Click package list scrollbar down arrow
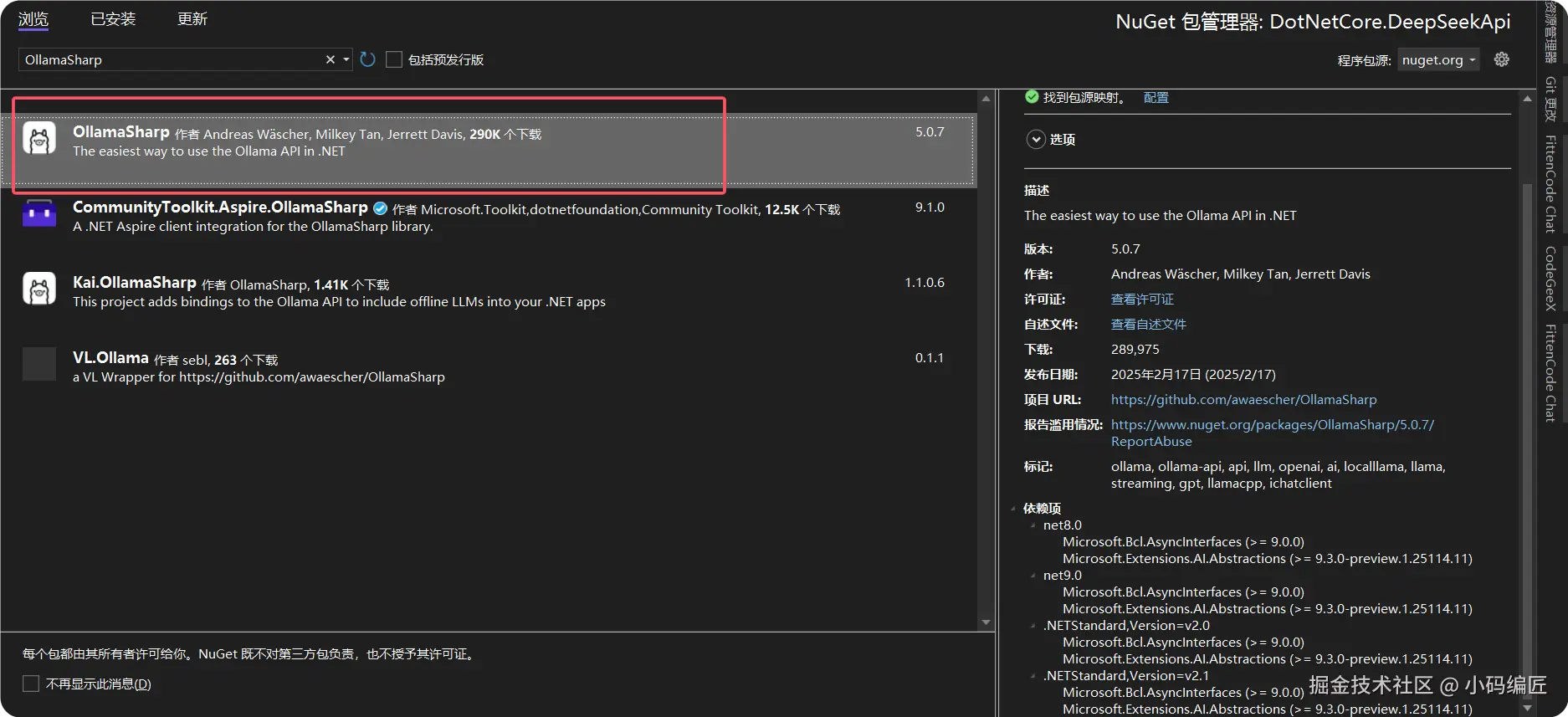The image size is (1568, 717). [x=986, y=622]
